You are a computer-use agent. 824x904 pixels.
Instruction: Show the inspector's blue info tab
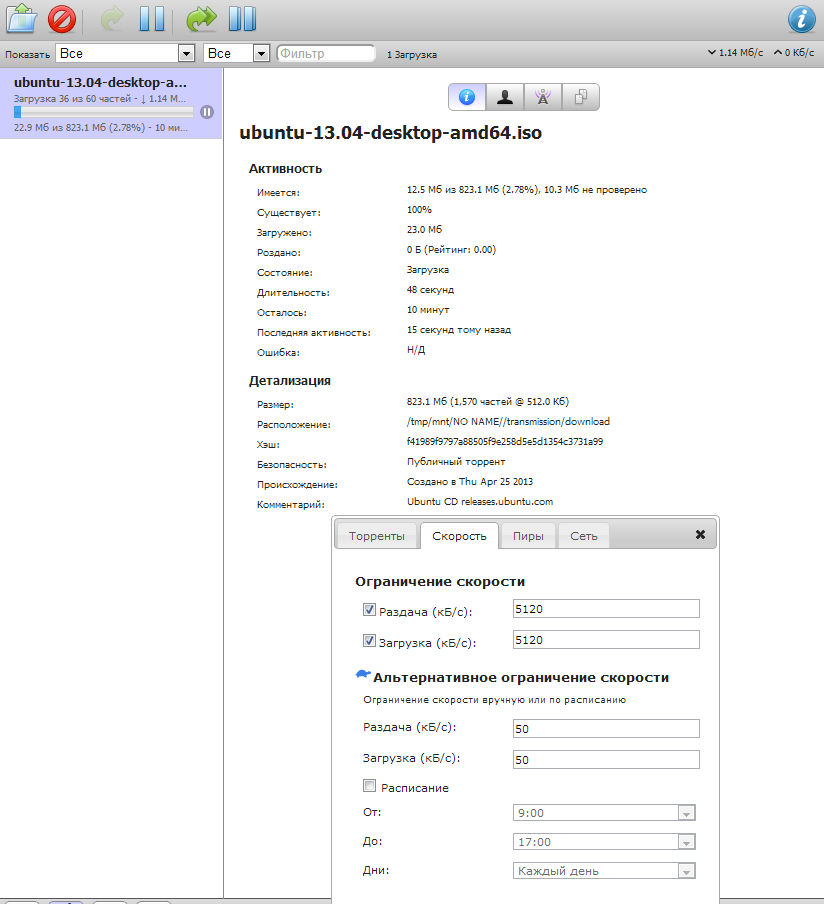[467, 97]
